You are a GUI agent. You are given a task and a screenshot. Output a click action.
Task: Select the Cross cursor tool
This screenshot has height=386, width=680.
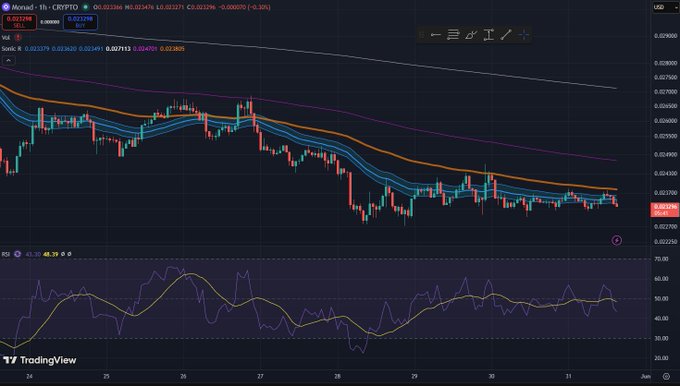[x=524, y=35]
